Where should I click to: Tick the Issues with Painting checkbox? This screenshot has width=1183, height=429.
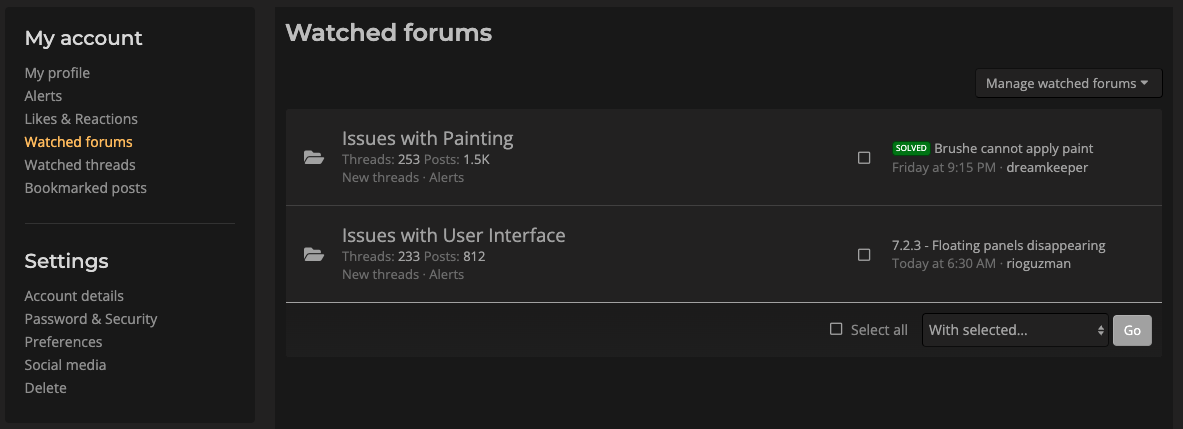[x=864, y=158]
